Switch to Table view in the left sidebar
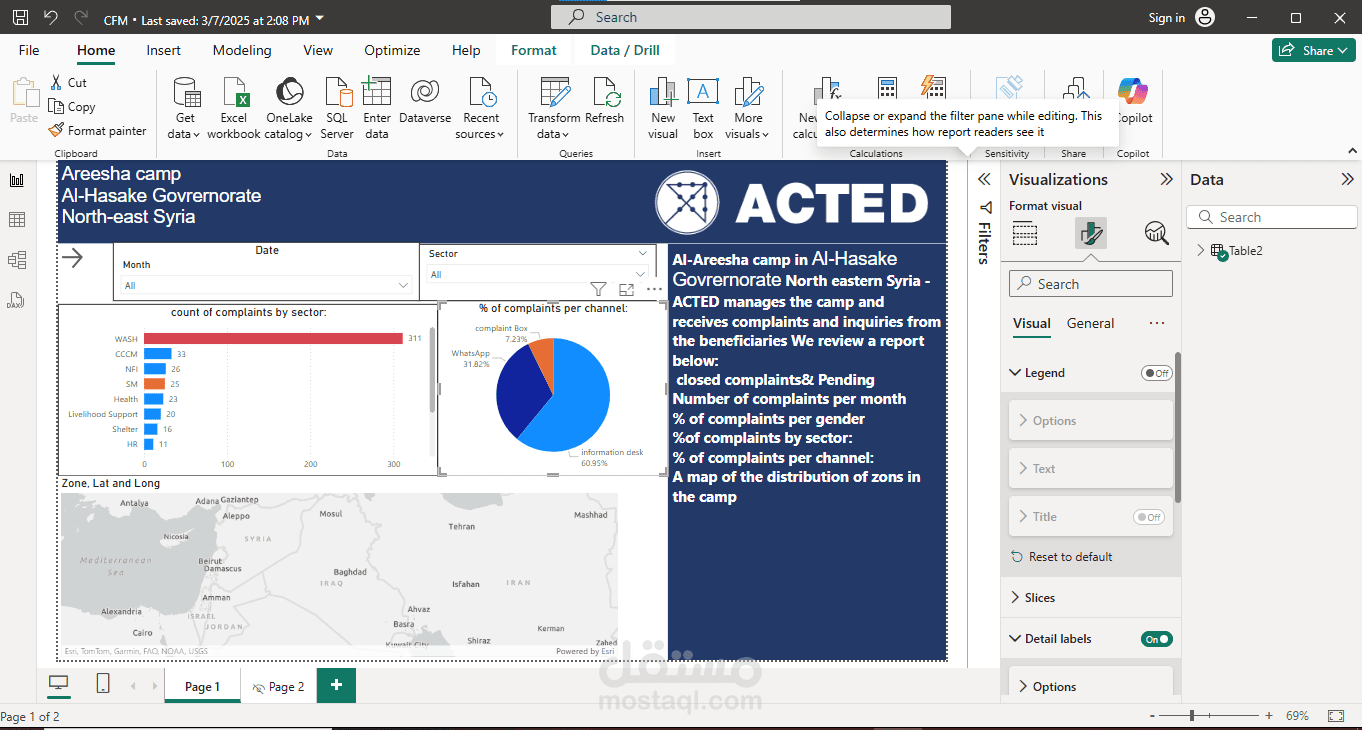Screen dimensions: 1362x730 point(15,220)
